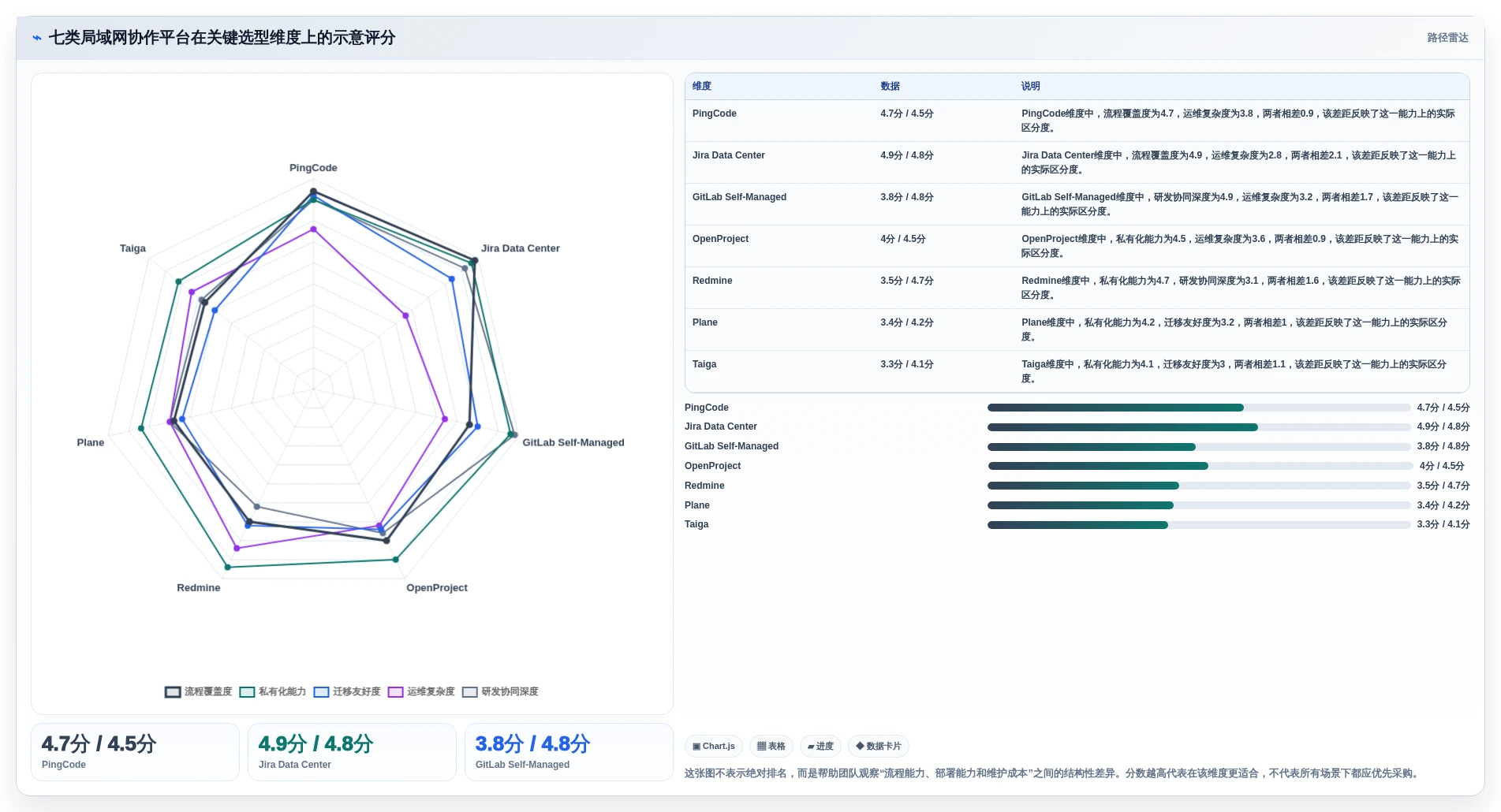Click the Taiga radar axis label
The width and height of the screenshot is (1501, 812).
coord(133,248)
